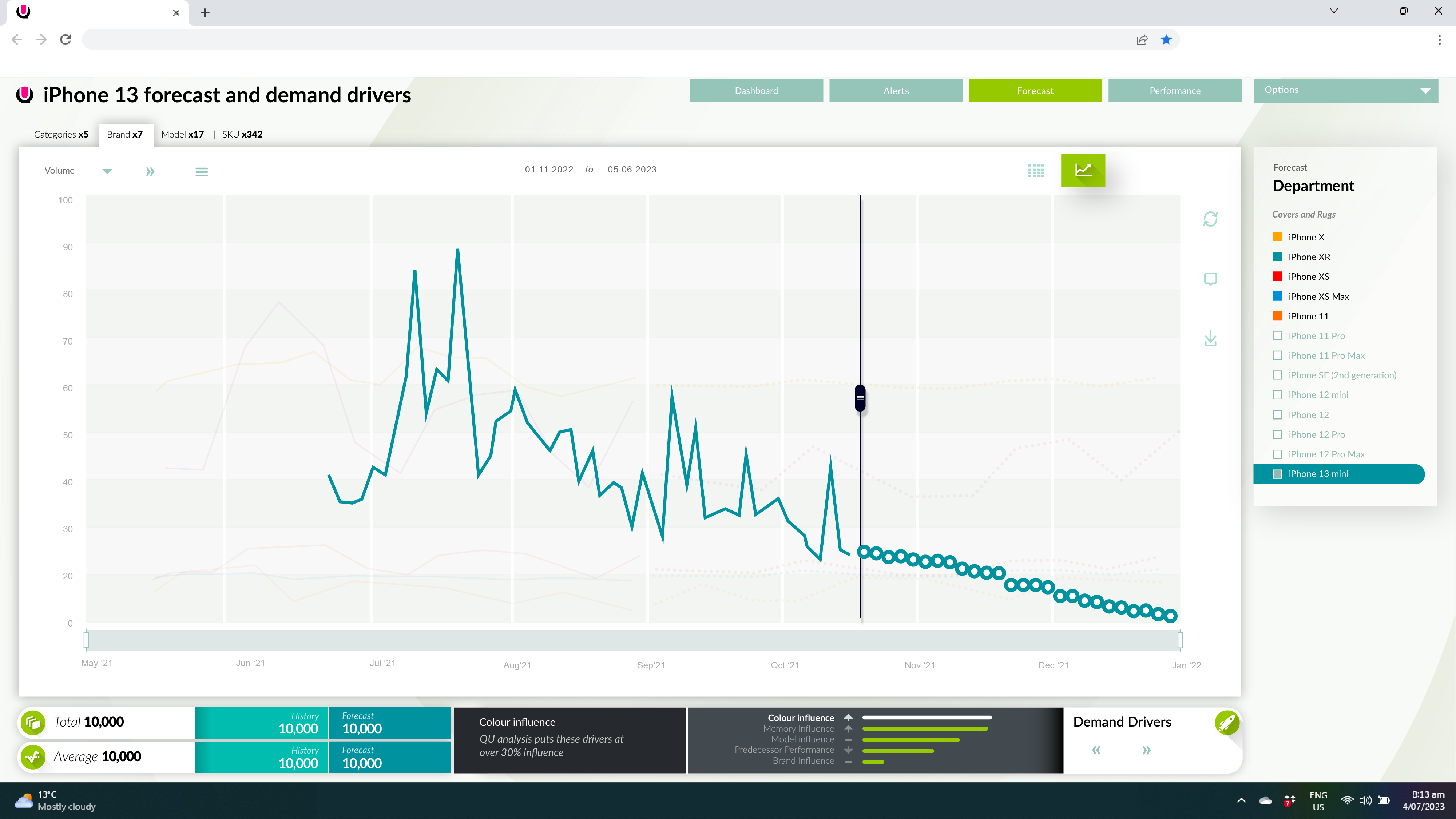Viewport: 1456px width, 819px height.
Task: Toggle iPhone 12 mini checkbox
Action: click(1277, 395)
